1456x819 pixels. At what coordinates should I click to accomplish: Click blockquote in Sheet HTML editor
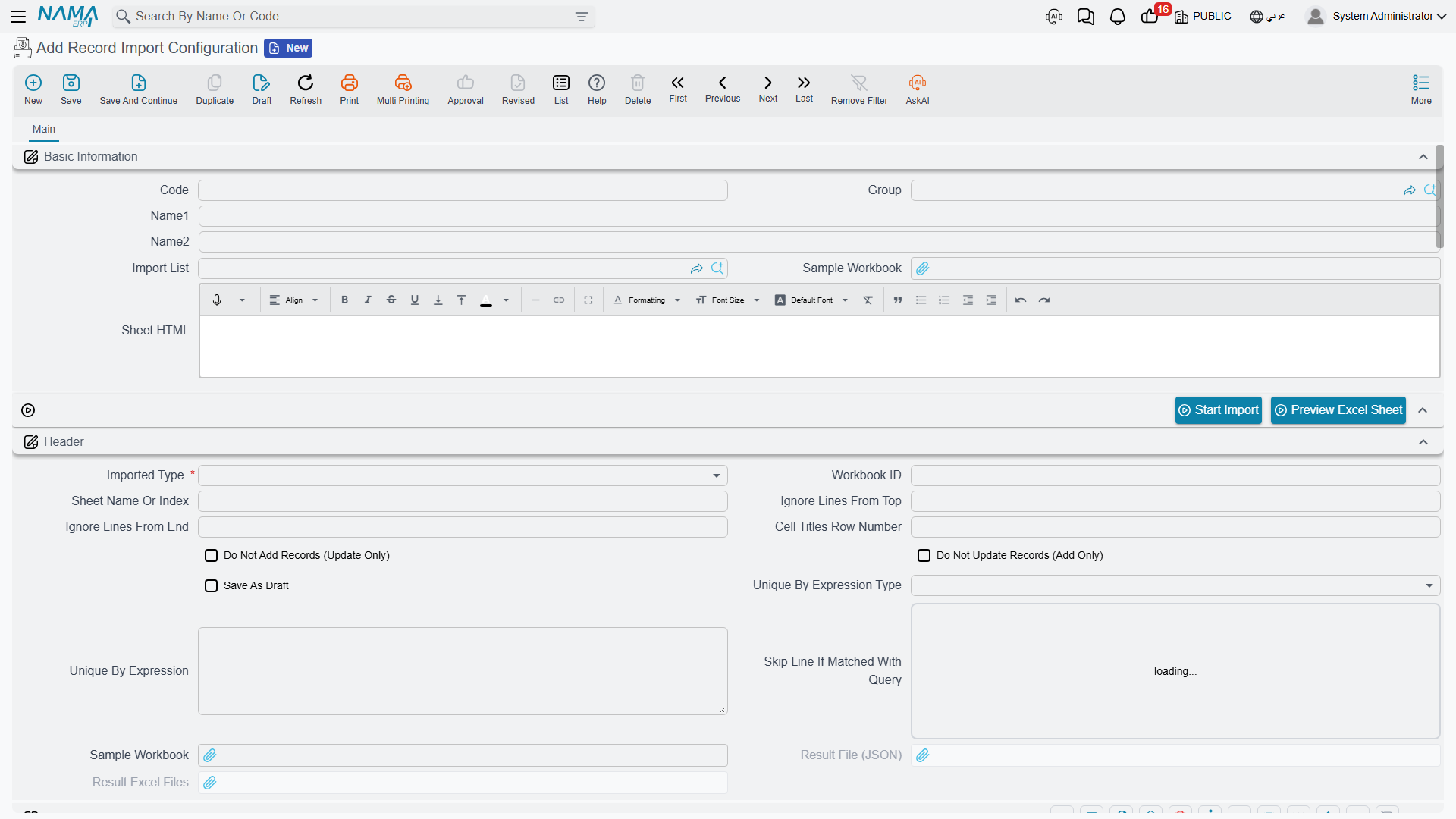pos(898,300)
